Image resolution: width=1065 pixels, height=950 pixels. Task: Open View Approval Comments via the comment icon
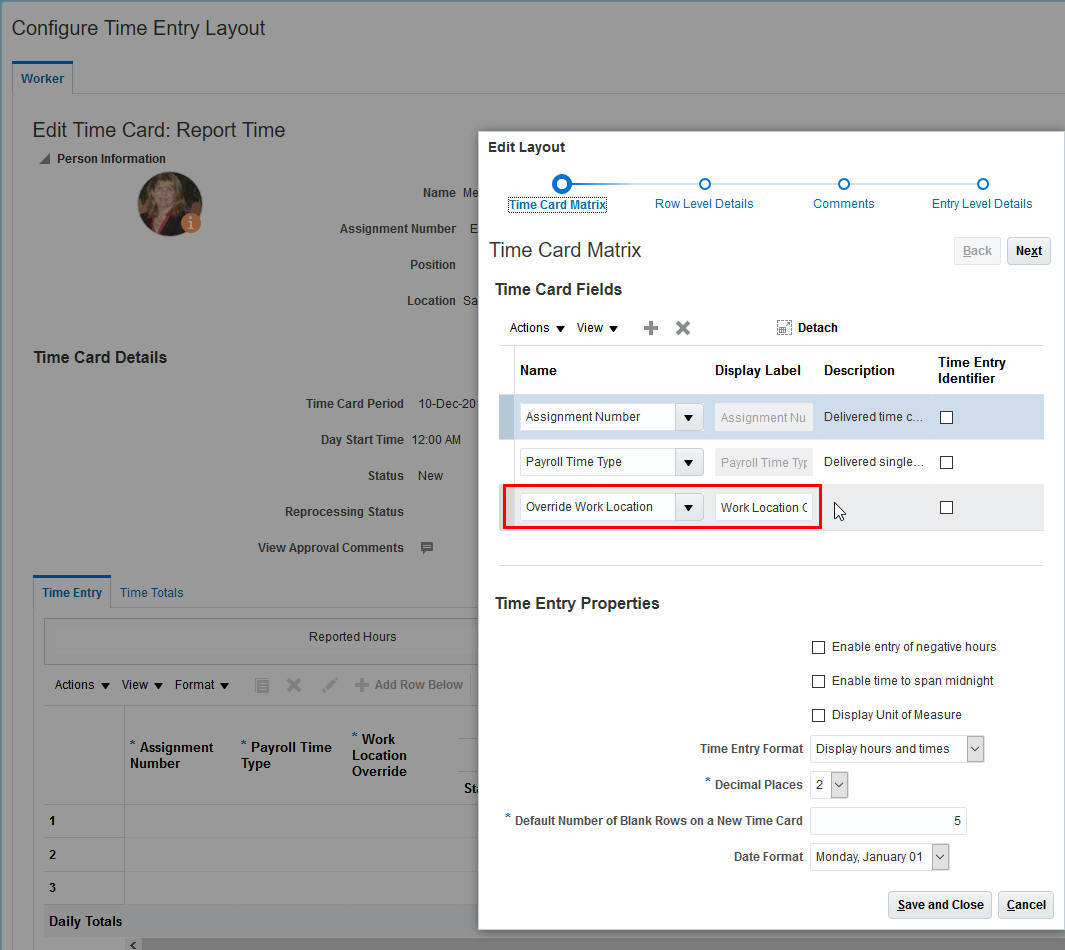coord(426,547)
